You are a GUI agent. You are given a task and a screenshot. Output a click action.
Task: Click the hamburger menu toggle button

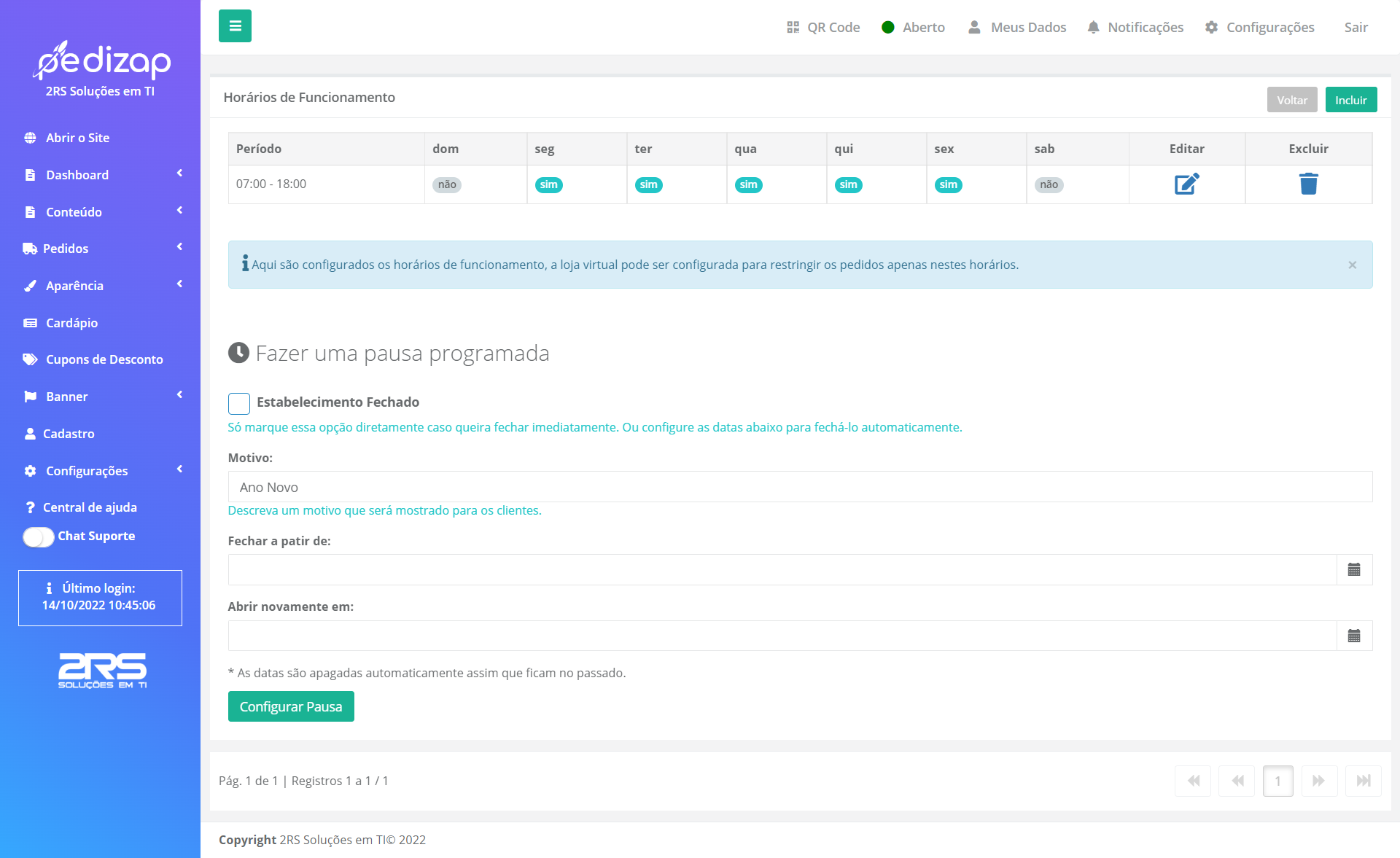point(235,26)
